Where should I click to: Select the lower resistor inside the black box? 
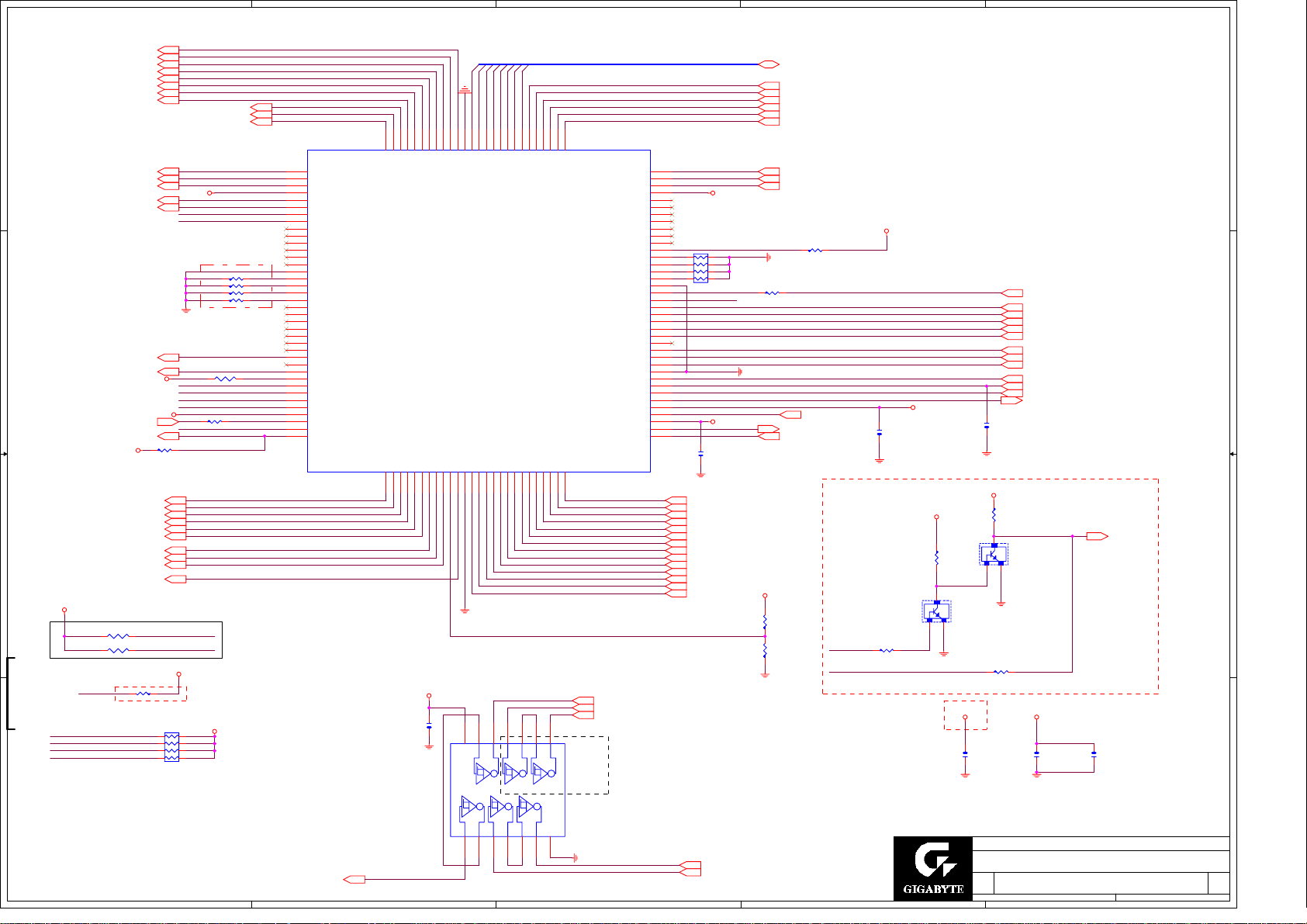pos(118,650)
